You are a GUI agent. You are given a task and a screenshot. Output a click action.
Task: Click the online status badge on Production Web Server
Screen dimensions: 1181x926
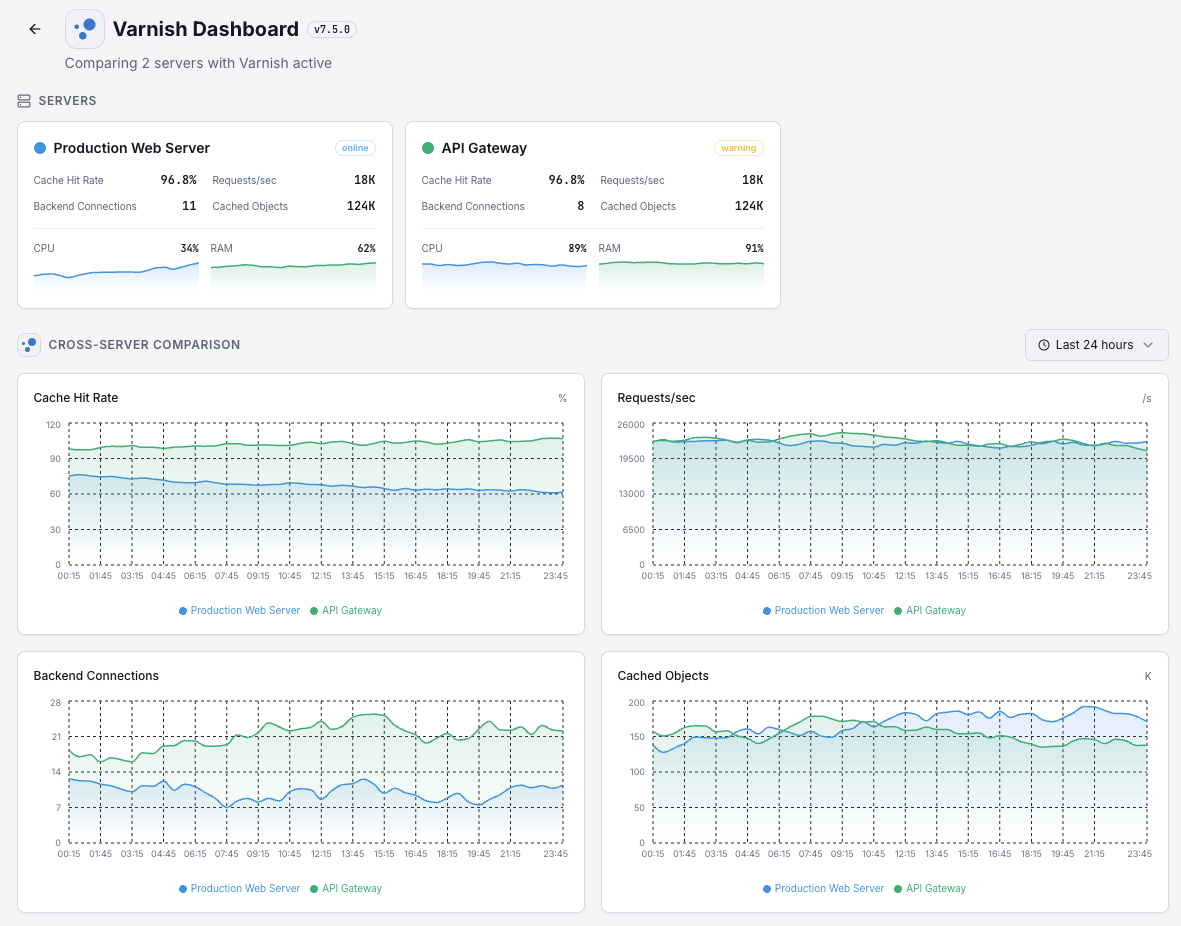tap(355, 147)
